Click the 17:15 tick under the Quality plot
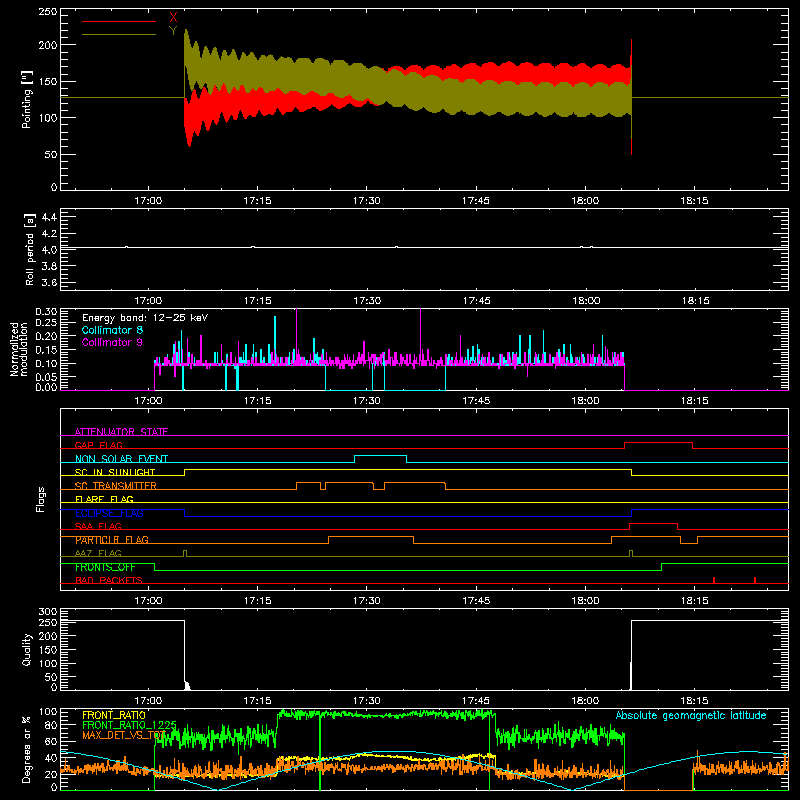This screenshot has height=800, width=800. coord(258,701)
